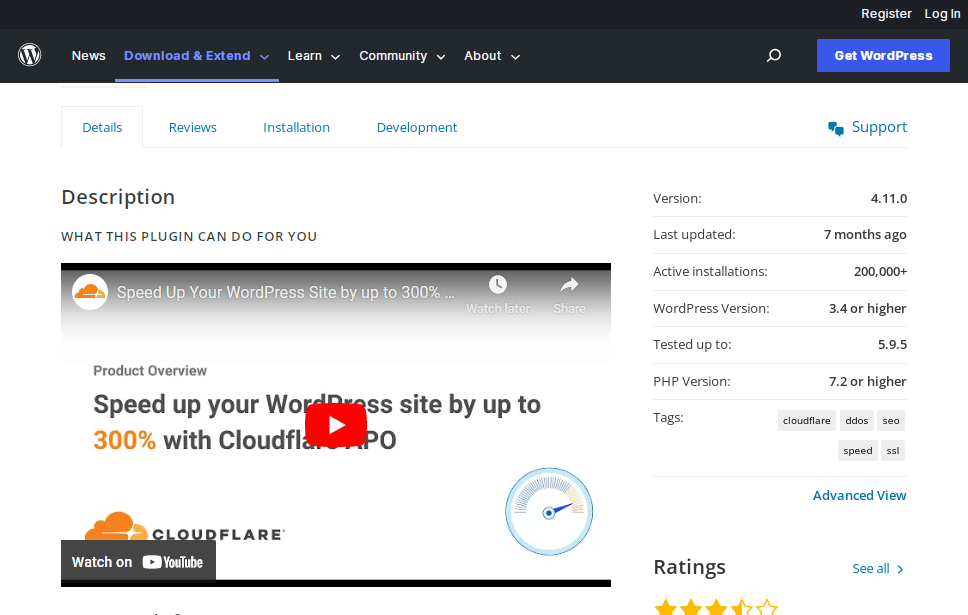Open the Advanced View link
This screenshot has height=615, width=968.
[x=859, y=495]
